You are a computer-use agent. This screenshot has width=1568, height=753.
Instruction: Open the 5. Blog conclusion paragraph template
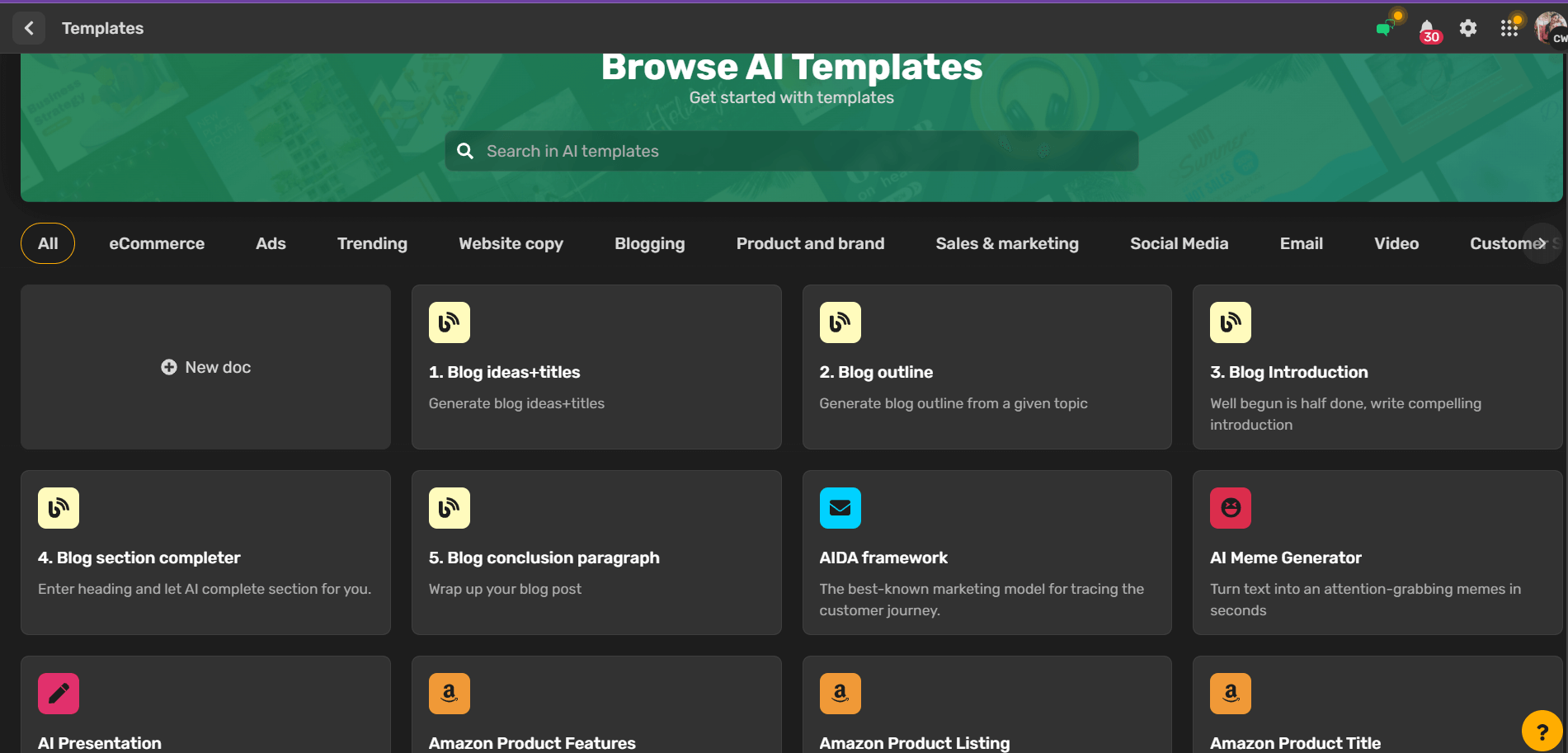[596, 553]
